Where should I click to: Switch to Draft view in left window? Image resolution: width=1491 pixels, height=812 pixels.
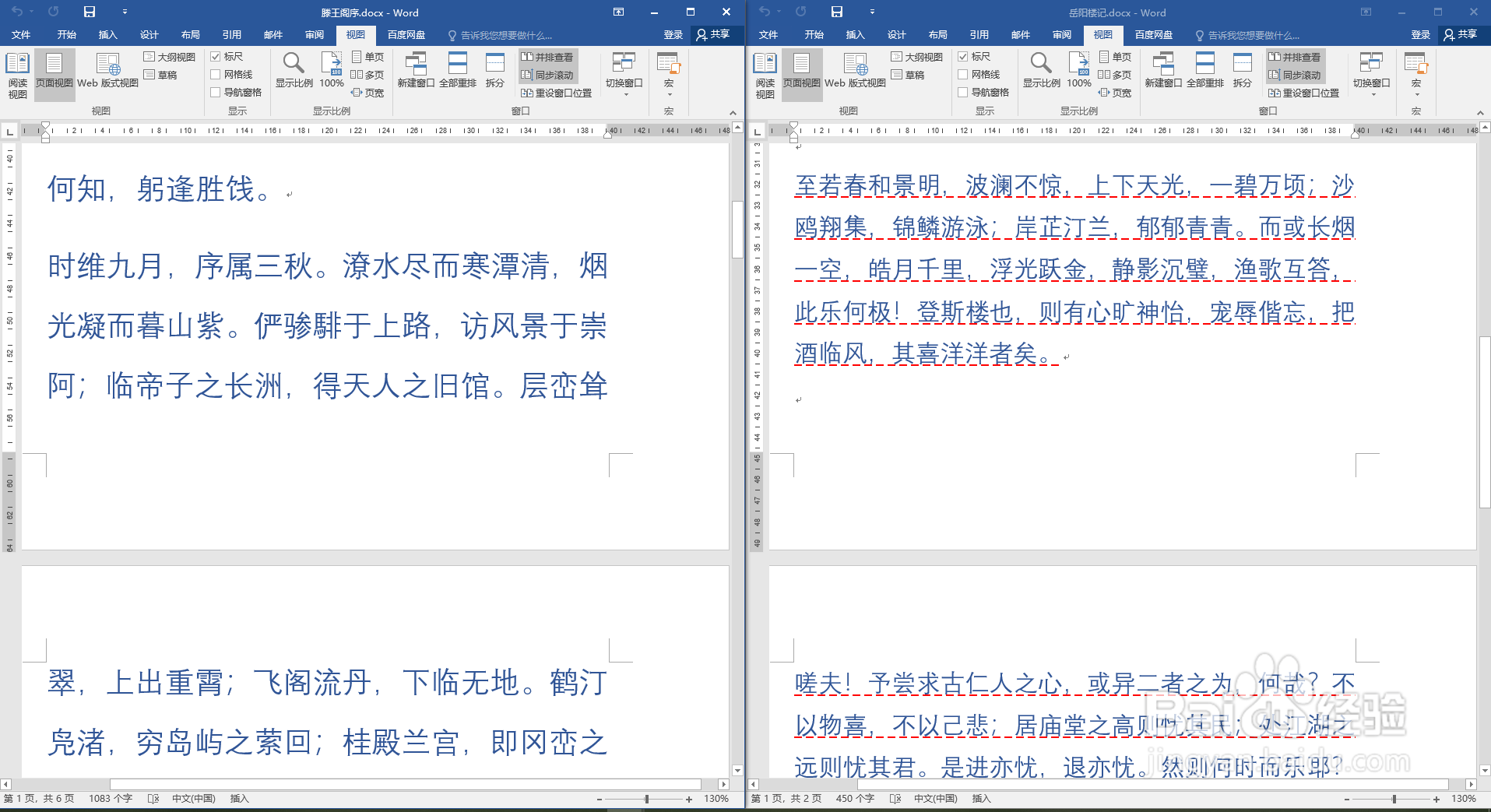point(161,75)
